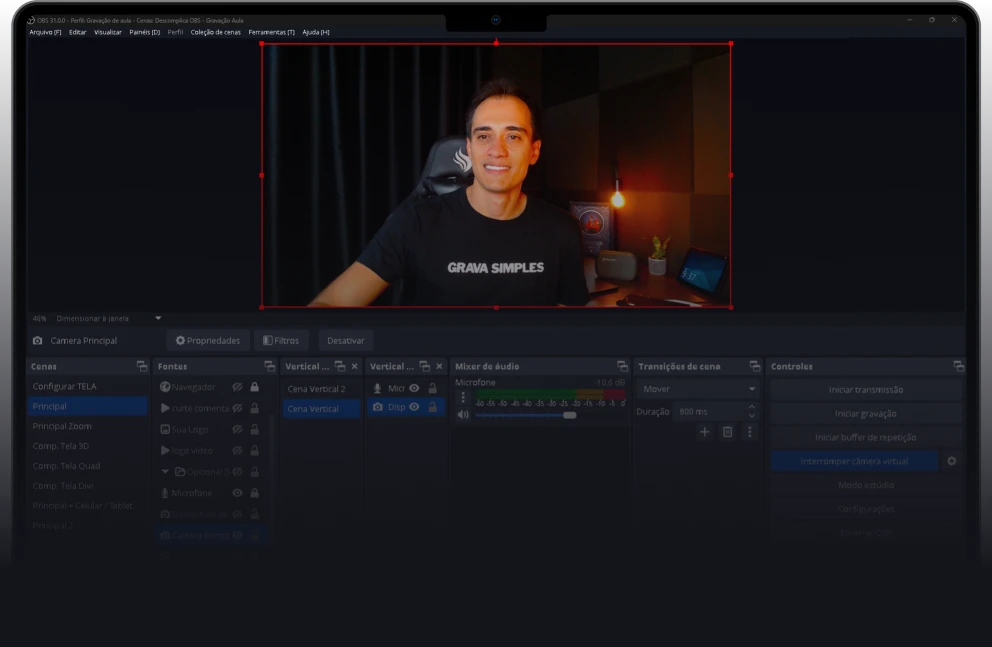Screen dimensions: 992x647
Task: Select the Configurar TELA scene
Action: tap(87, 386)
